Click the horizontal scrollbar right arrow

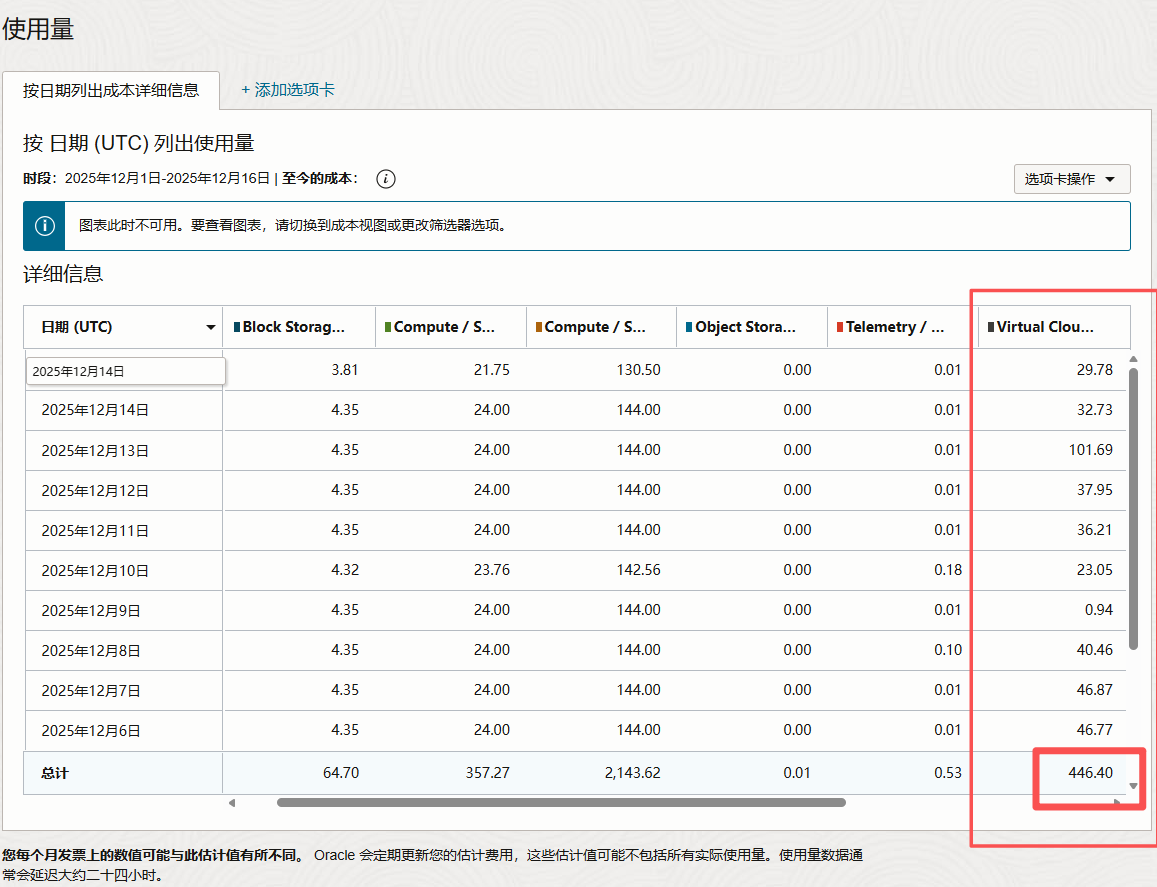click(1117, 802)
